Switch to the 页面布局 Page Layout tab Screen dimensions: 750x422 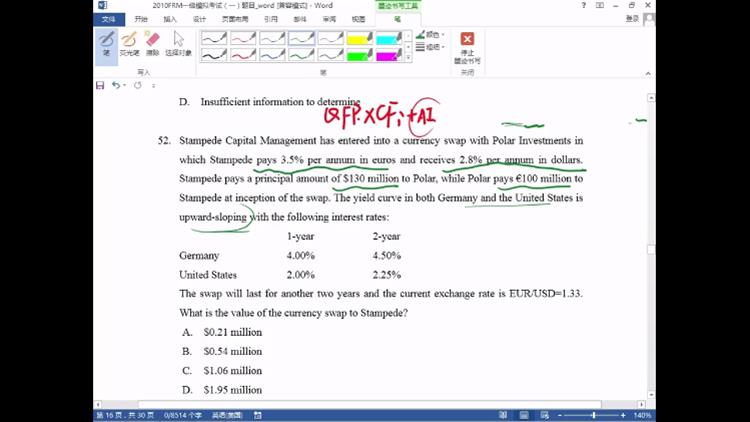pos(235,19)
